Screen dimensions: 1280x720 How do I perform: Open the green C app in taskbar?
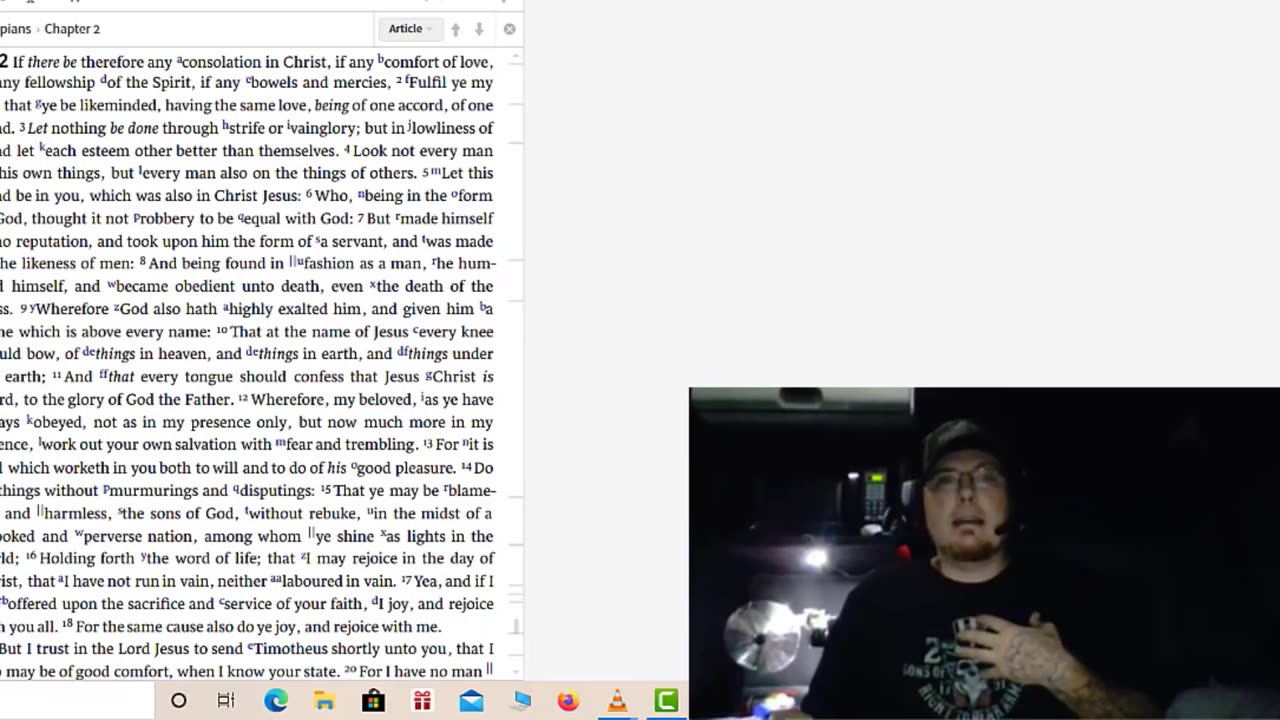pyautogui.click(x=666, y=701)
